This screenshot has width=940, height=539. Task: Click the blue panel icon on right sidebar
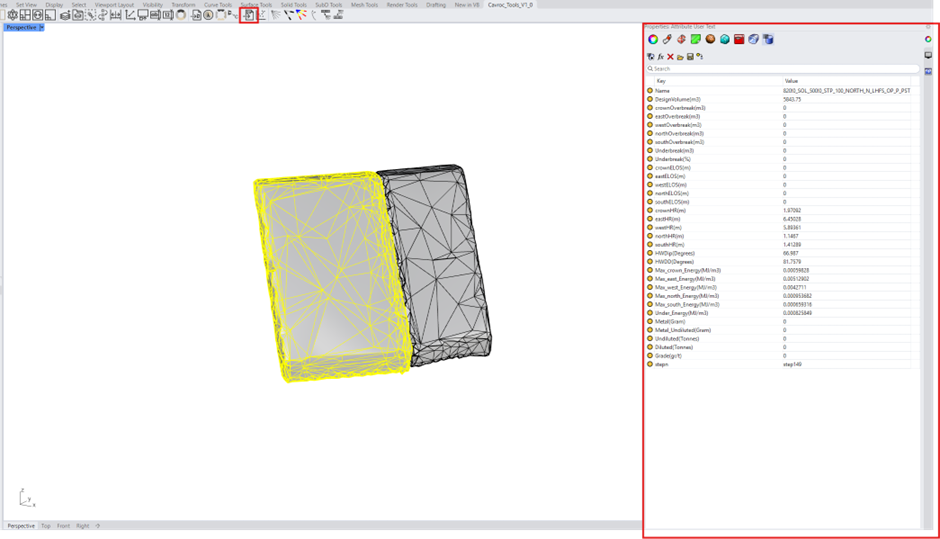(x=928, y=71)
